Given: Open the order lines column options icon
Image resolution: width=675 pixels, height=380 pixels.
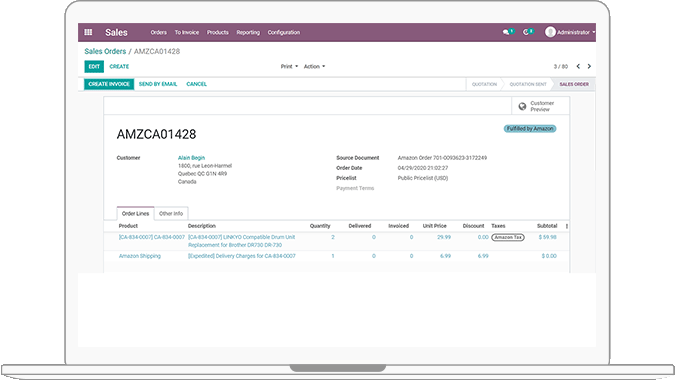Looking at the screenshot, I should [567, 226].
